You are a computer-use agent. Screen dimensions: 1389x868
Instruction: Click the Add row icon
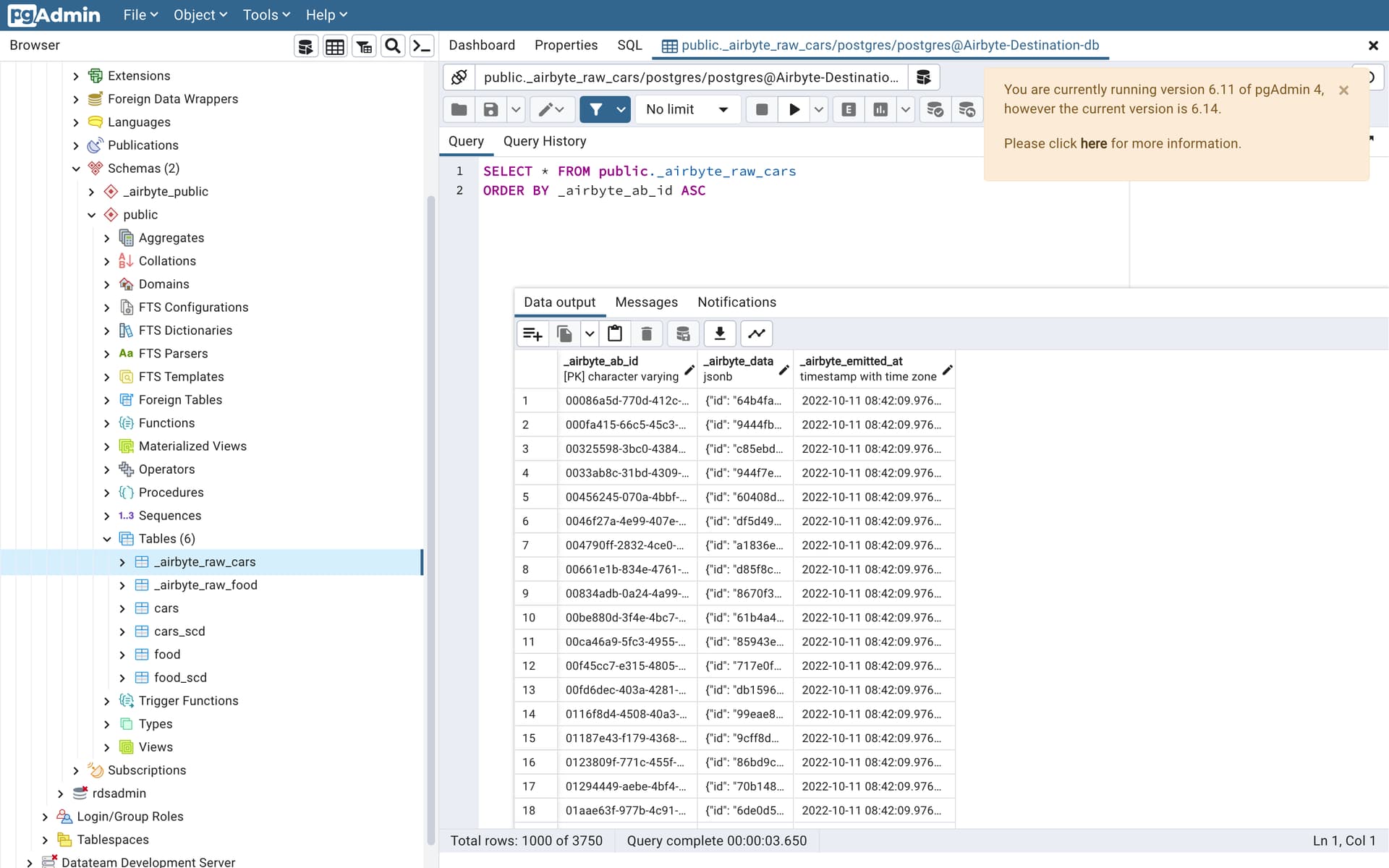[532, 333]
